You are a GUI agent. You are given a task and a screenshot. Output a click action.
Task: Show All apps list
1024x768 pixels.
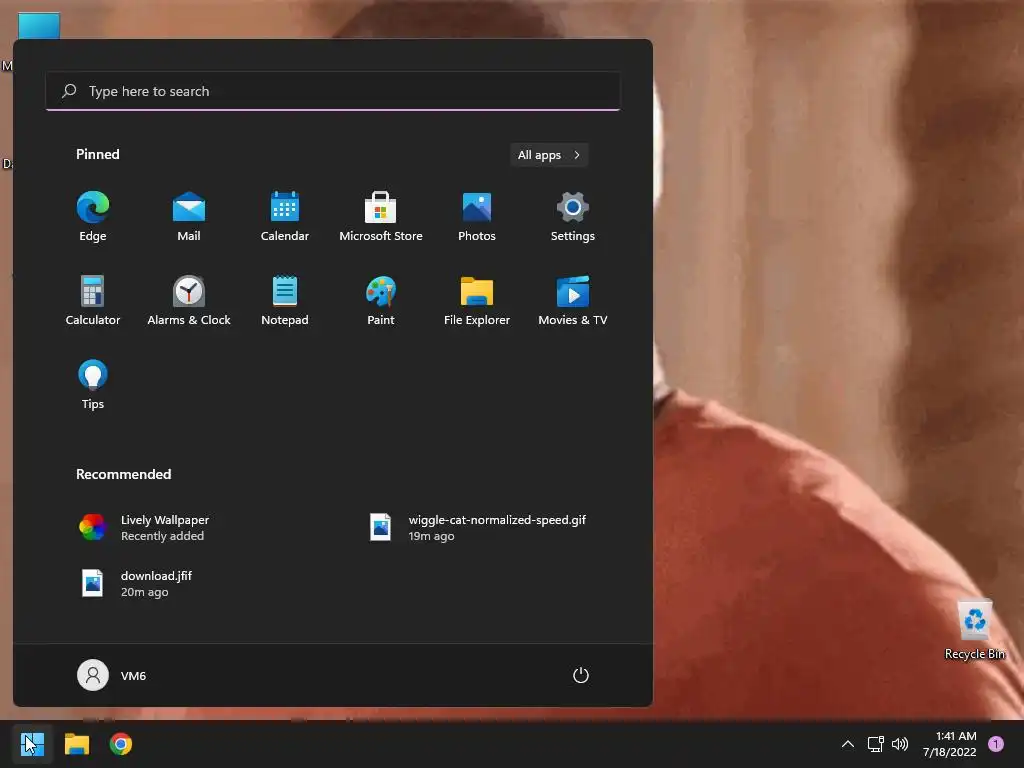point(549,155)
